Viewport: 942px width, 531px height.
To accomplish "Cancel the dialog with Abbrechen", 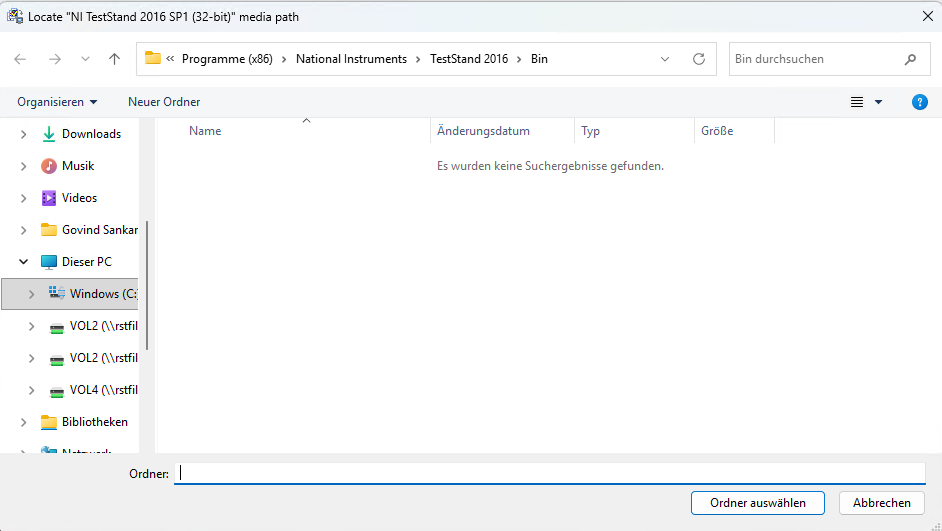I will [x=881, y=503].
